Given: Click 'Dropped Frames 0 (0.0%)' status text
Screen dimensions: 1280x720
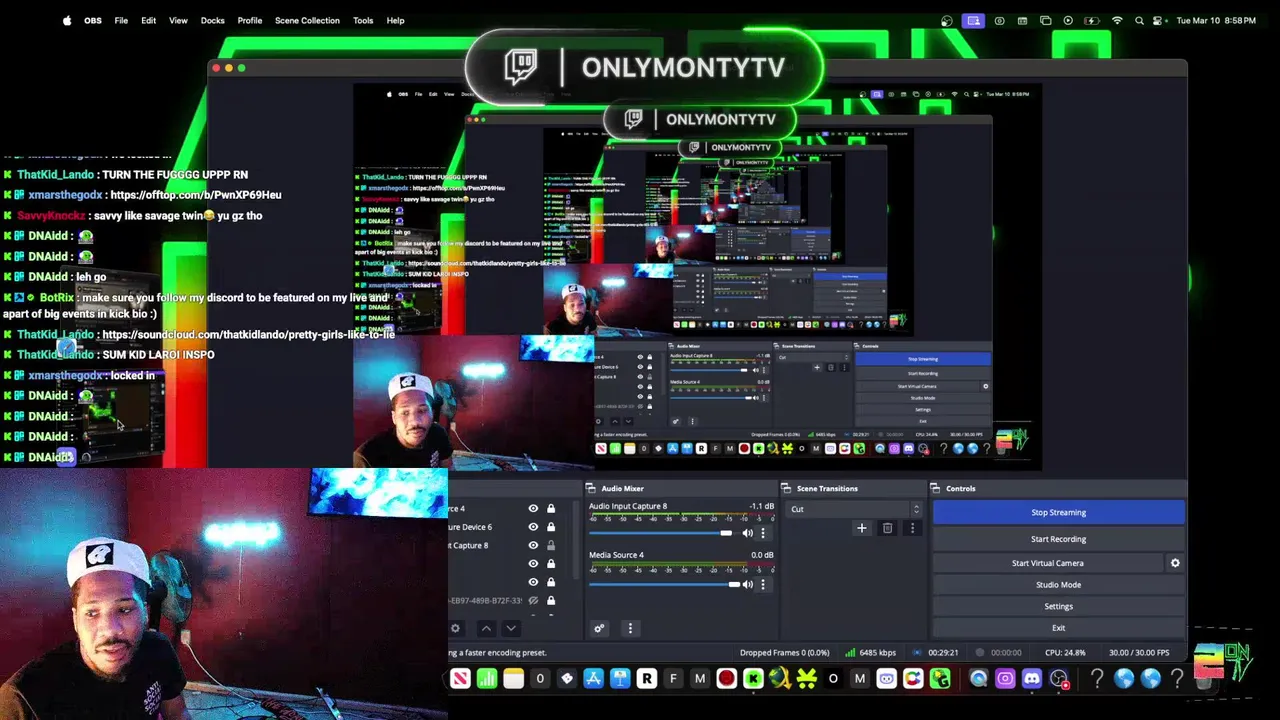Looking at the screenshot, I should click(784, 653).
